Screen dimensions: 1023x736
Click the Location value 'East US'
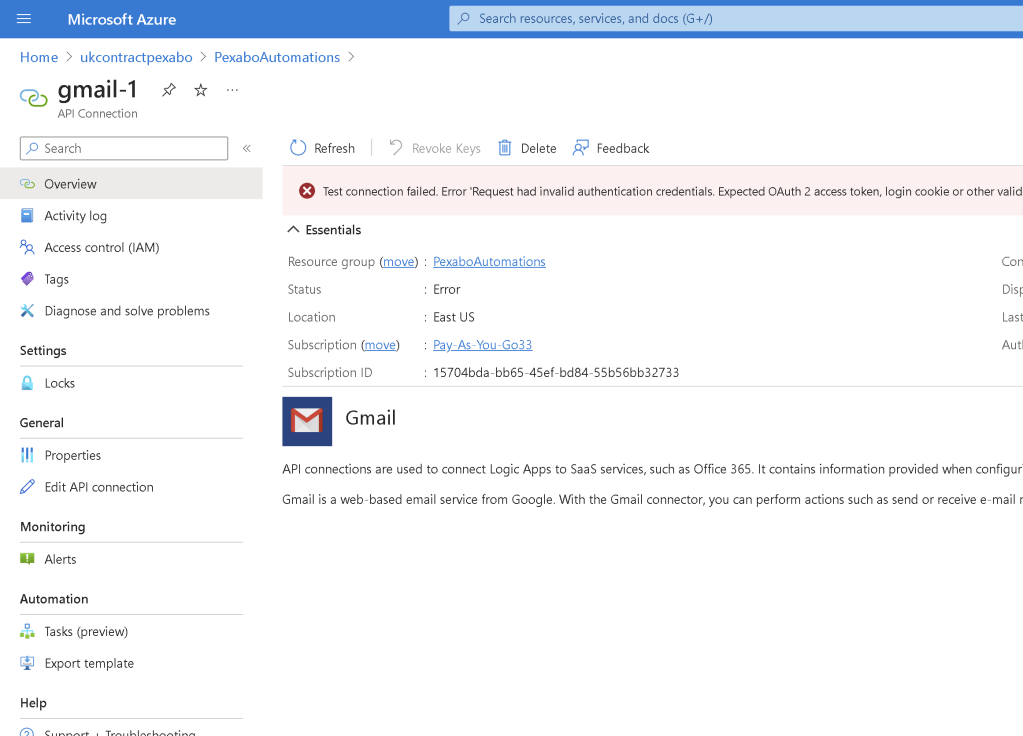454,317
